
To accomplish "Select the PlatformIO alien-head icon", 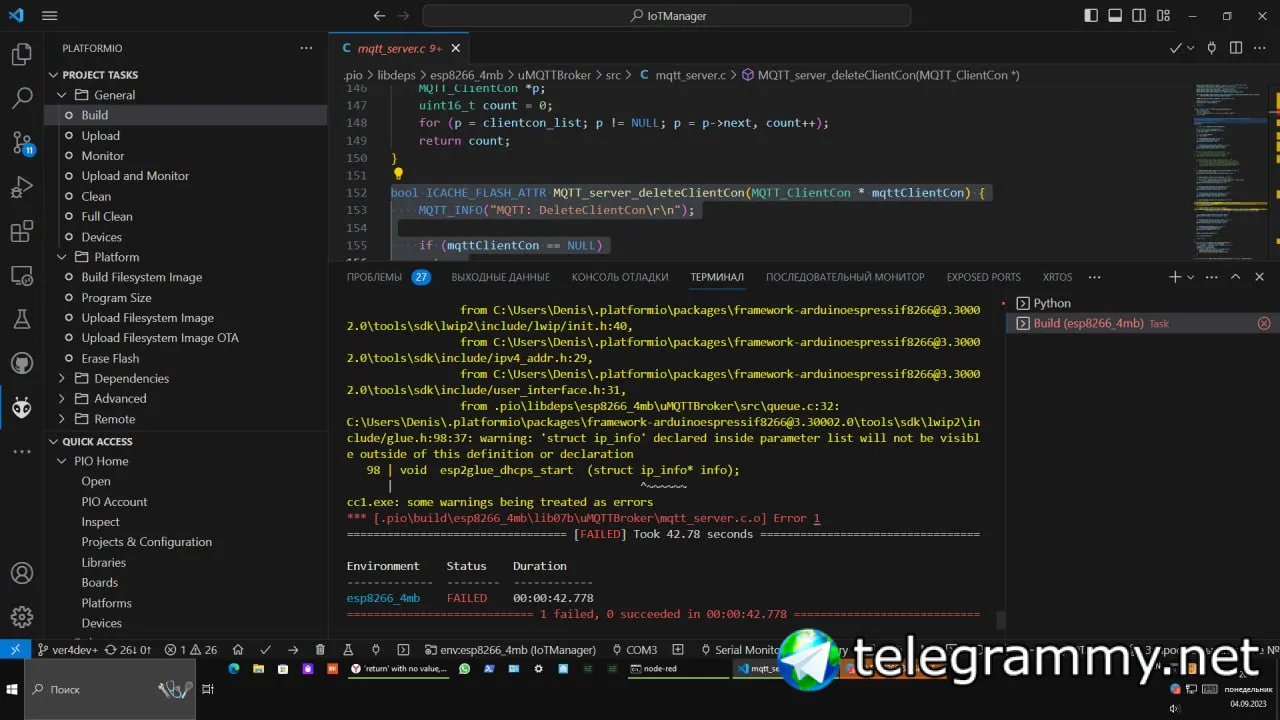I will point(22,407).
